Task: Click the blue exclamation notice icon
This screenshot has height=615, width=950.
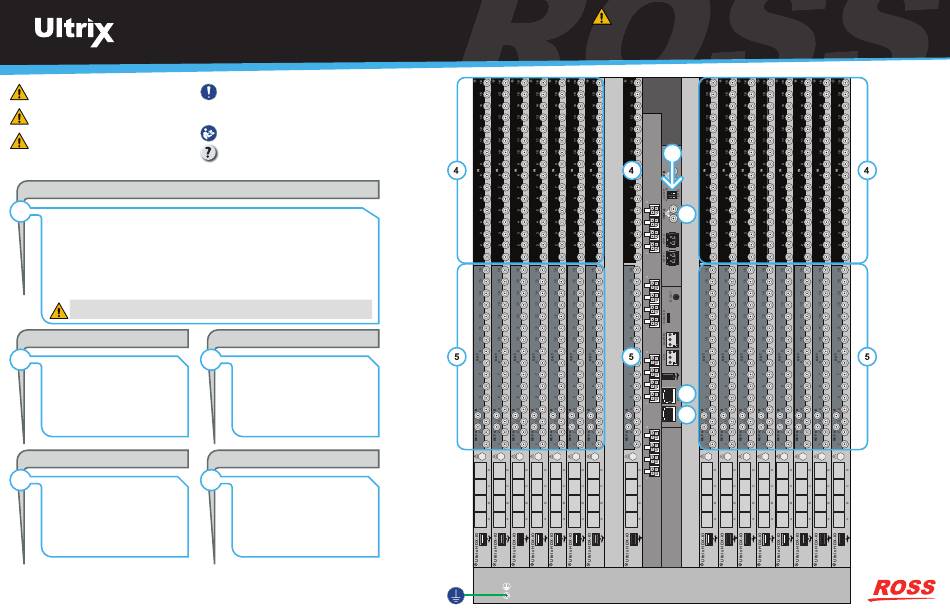Action: [208, 91]
